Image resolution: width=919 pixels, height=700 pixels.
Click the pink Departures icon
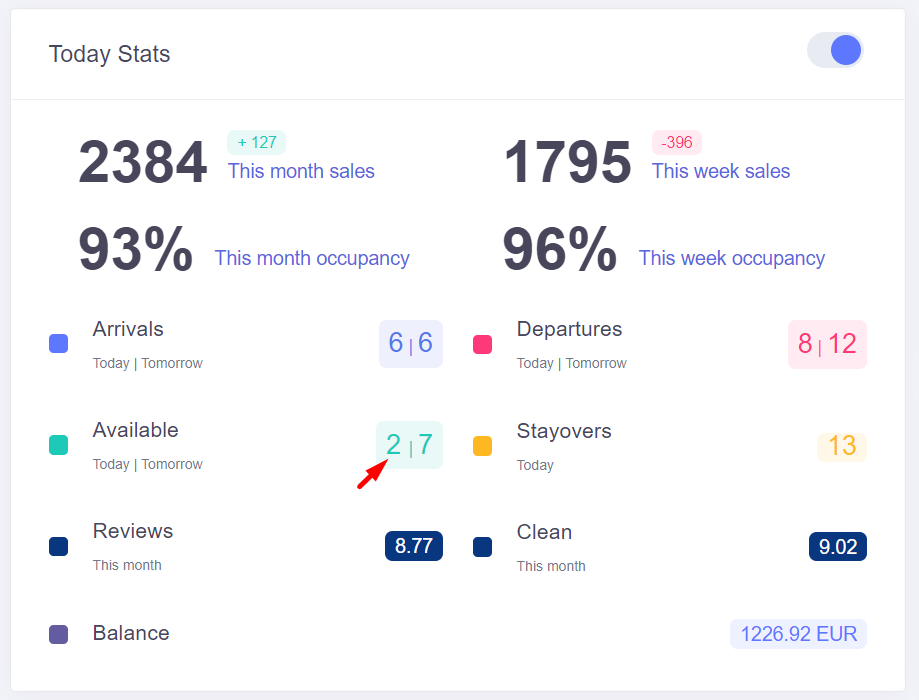click(x=482, y=344)
